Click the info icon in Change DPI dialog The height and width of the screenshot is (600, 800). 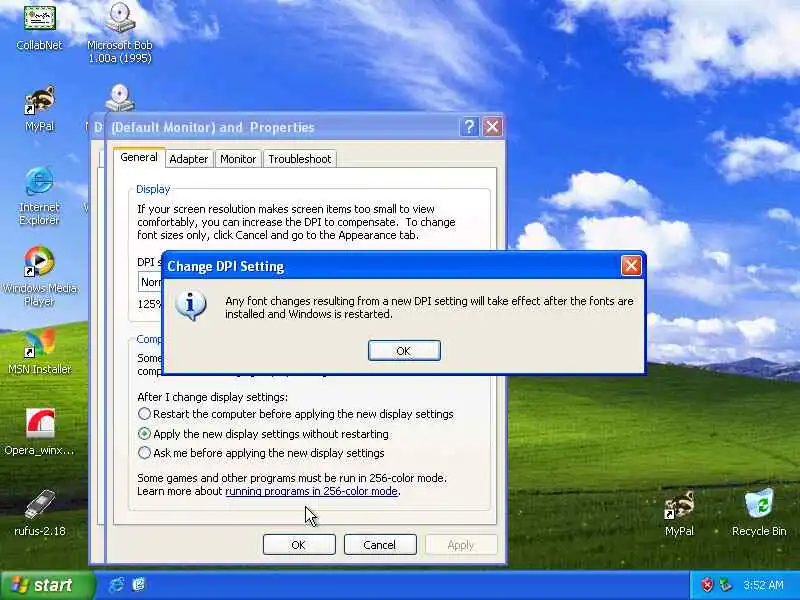tap(190, 305)
